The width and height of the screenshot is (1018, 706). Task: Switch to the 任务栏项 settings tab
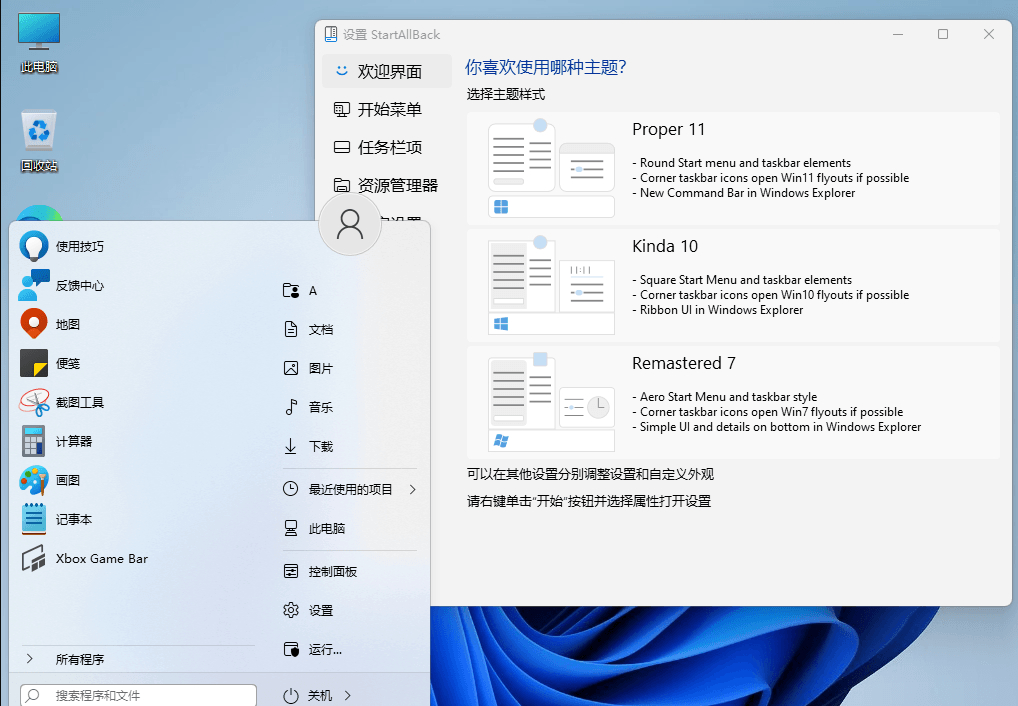pyautogui.click(x=387, y=147)
